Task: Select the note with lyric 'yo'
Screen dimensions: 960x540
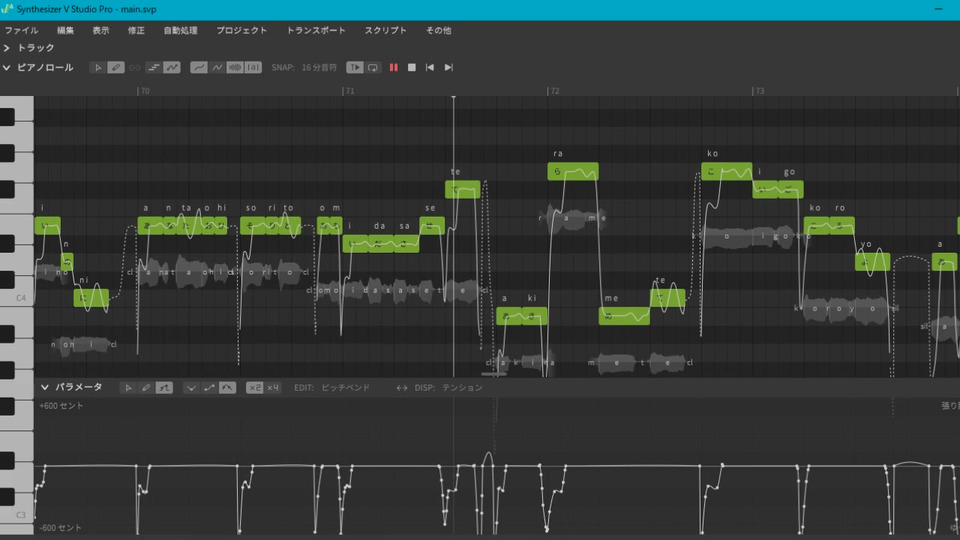Action: point(872,262)
